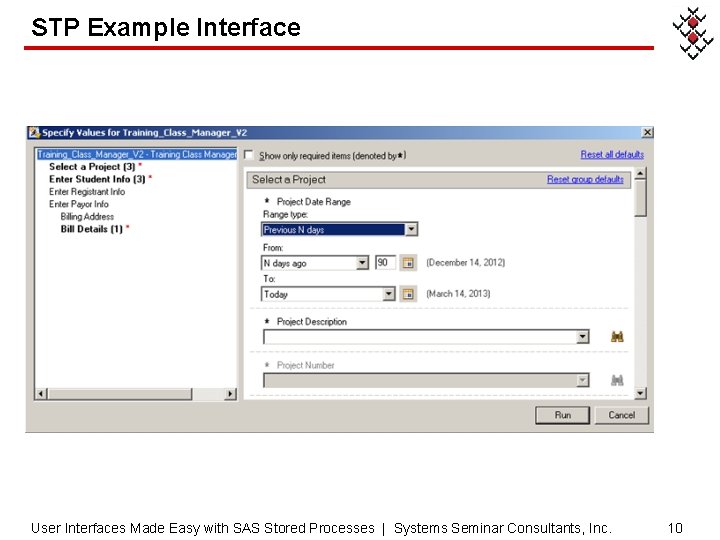
Task: Click the greyed binoculars icon for Project Number
Action: 617,380
